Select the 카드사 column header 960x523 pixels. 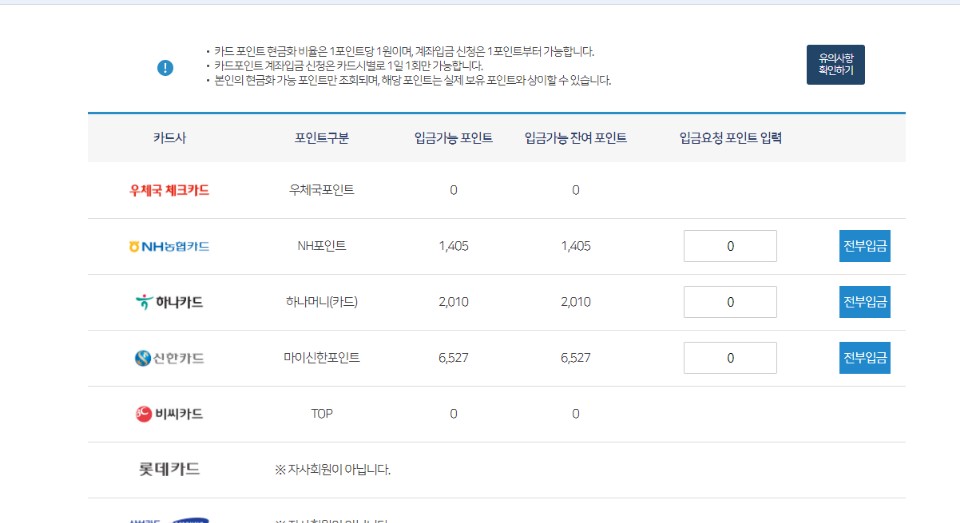170,138
